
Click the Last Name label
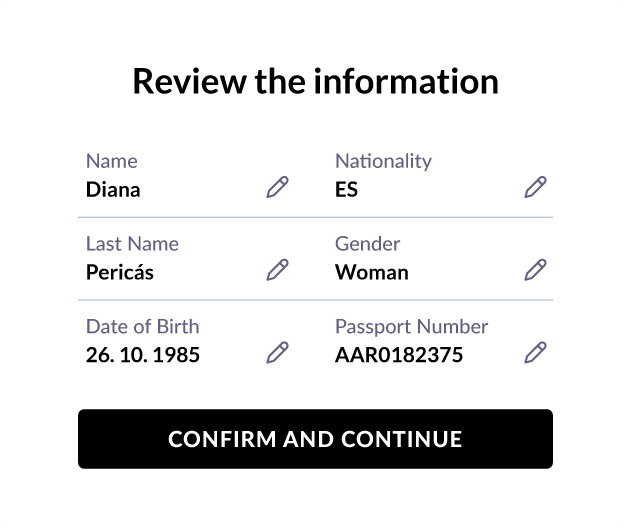pyautogui.click(x=132, y=244)
